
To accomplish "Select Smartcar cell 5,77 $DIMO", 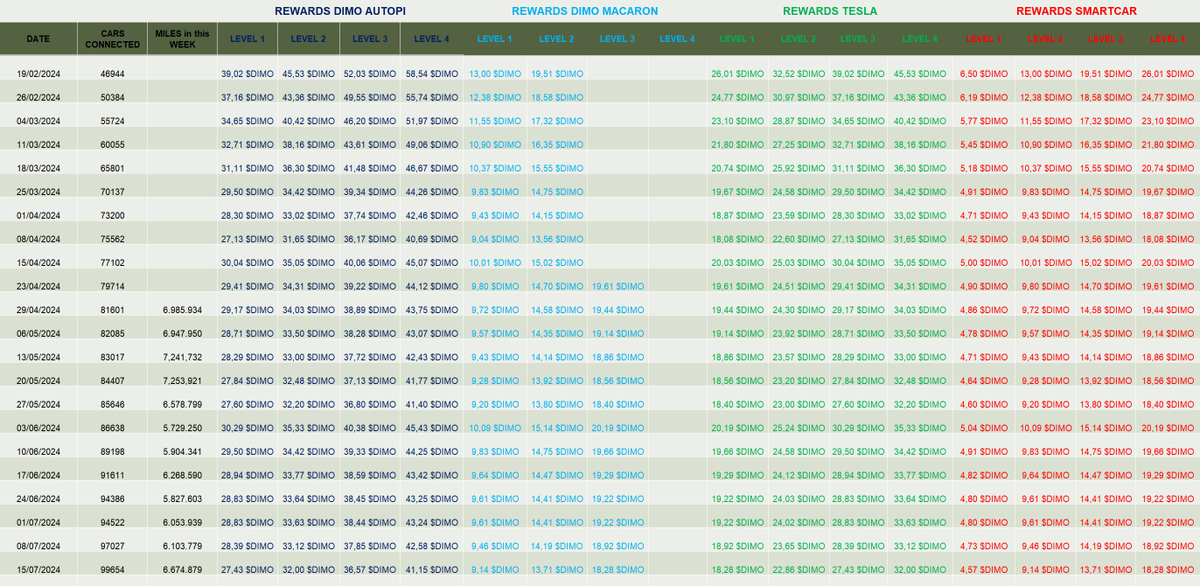I will click(983, 121).
